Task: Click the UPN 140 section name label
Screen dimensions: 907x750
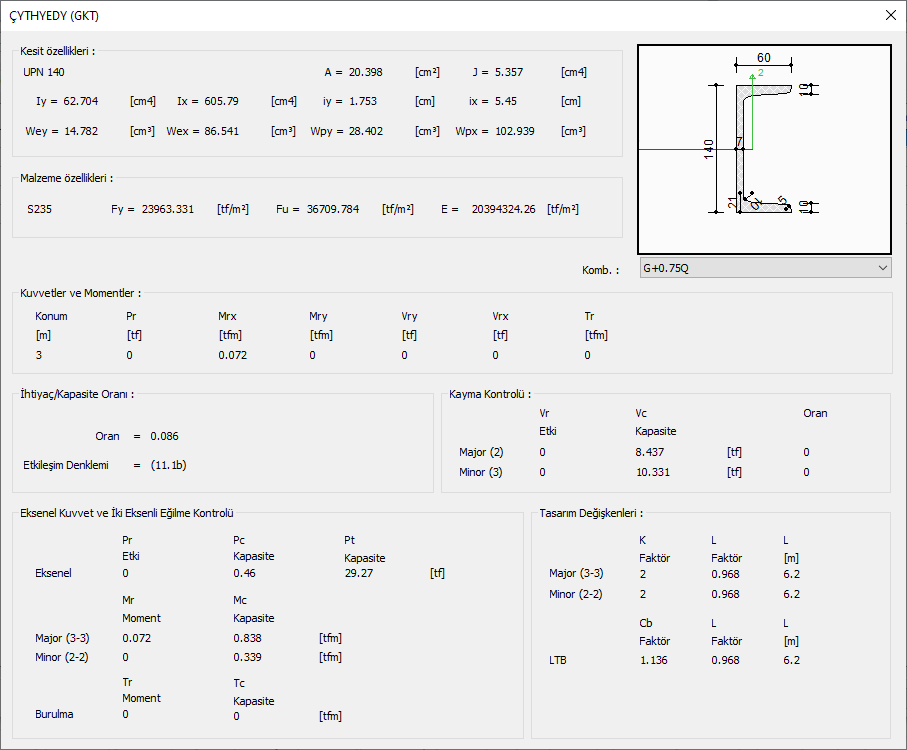Action: click(x=44, y=72)
